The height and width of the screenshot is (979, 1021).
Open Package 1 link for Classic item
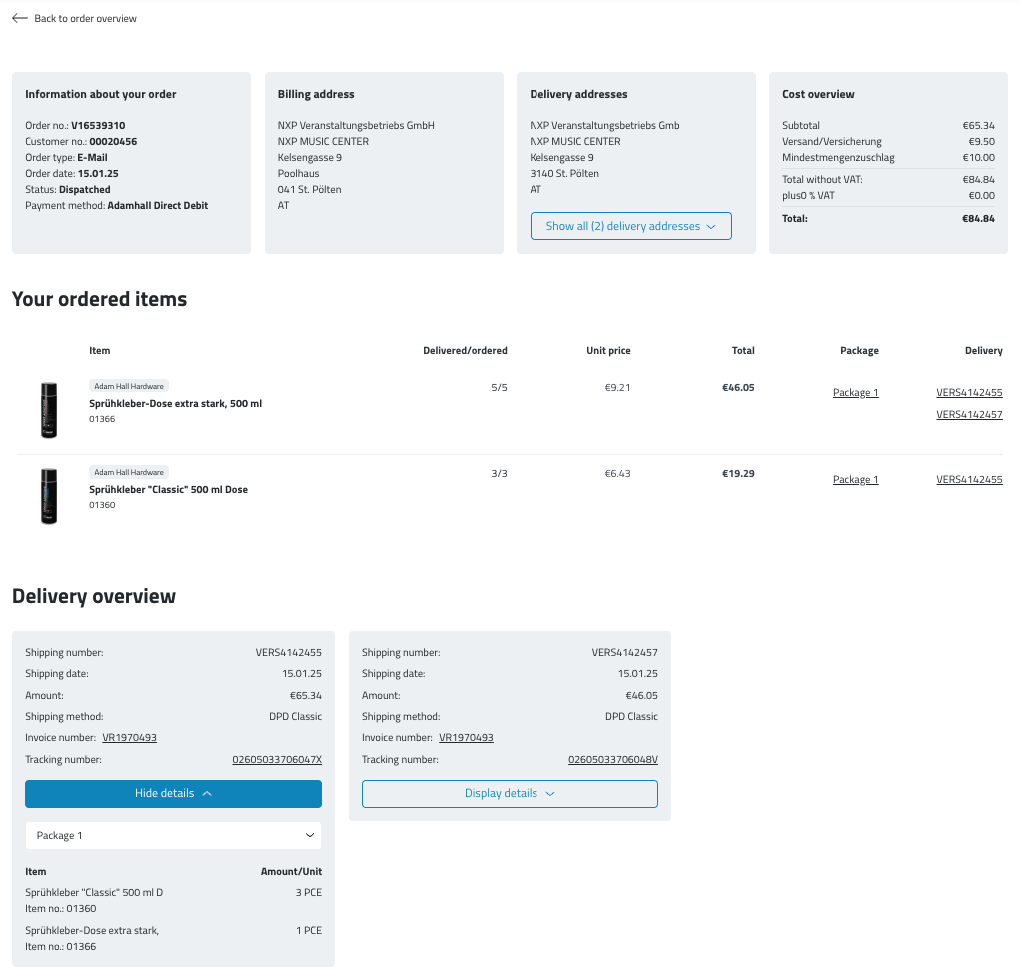(855, 480)
